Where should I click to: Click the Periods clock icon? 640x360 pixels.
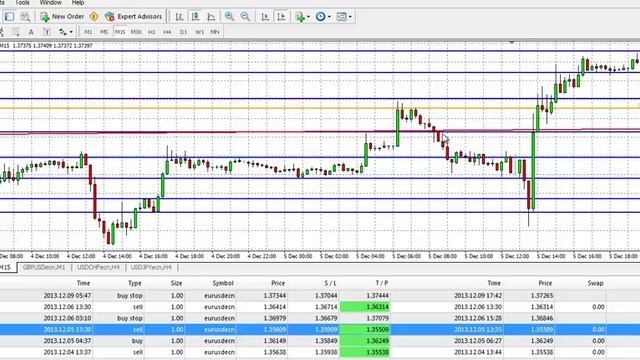click(321, 17)
